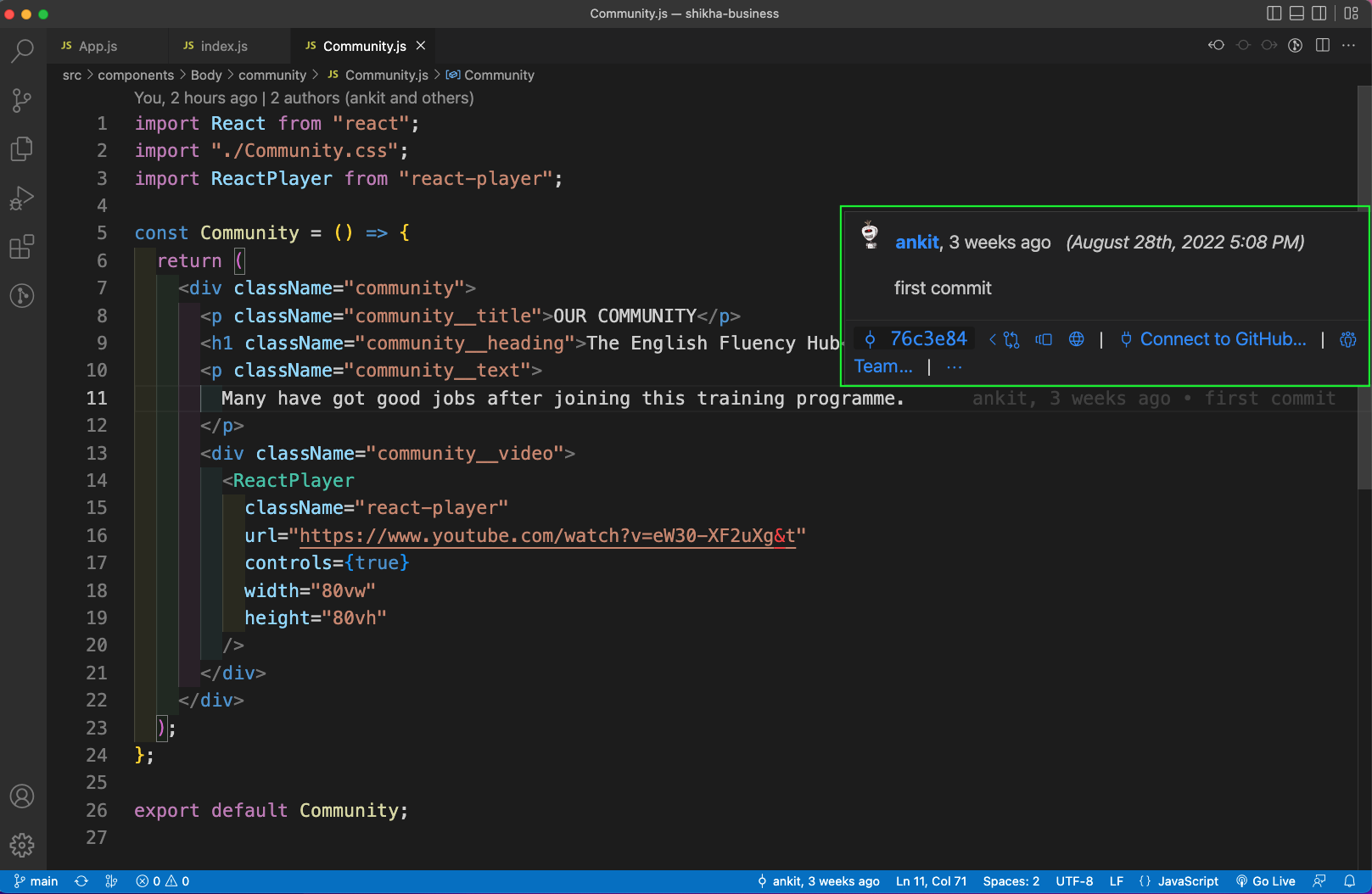Click the secondary side bar toggle

point(1319,14)
